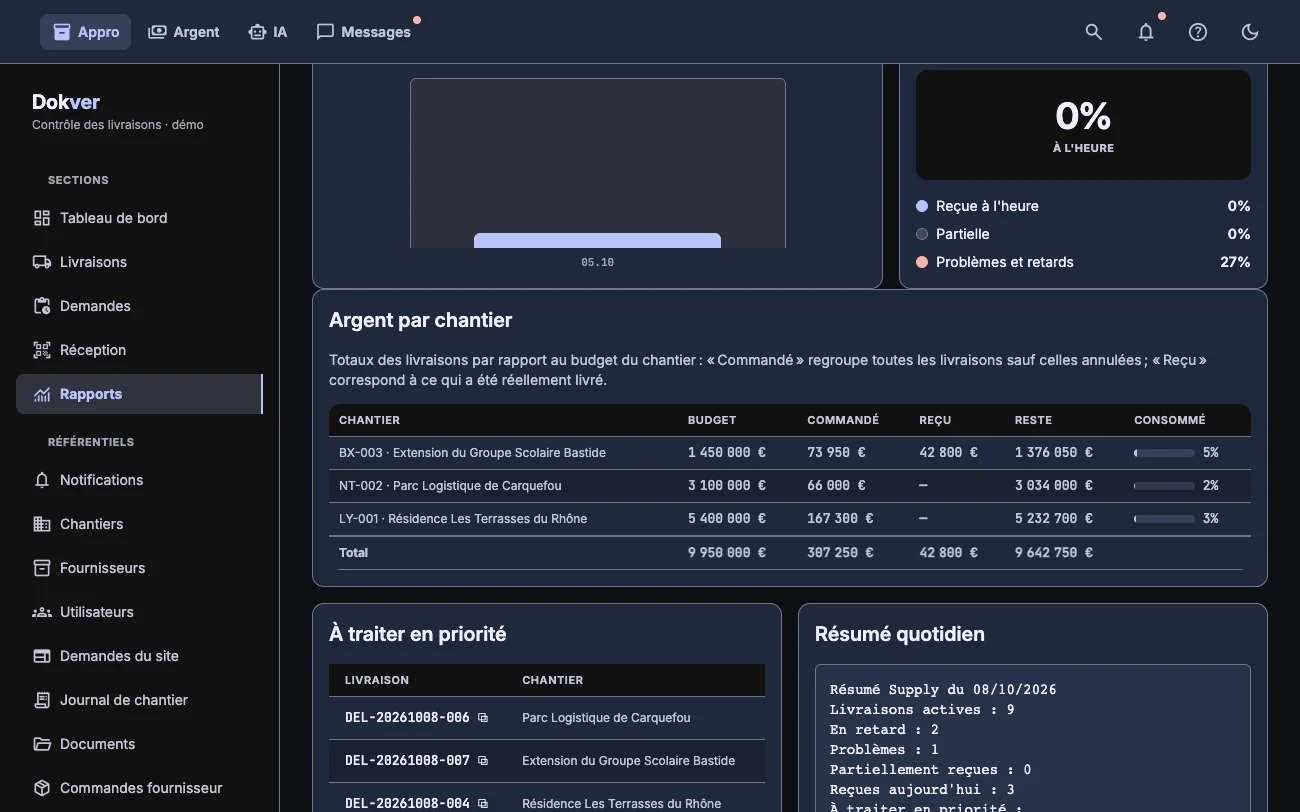Click the Problèmes et retards legend entry
1300x812 pixels.
click(x=1083, y=262)
